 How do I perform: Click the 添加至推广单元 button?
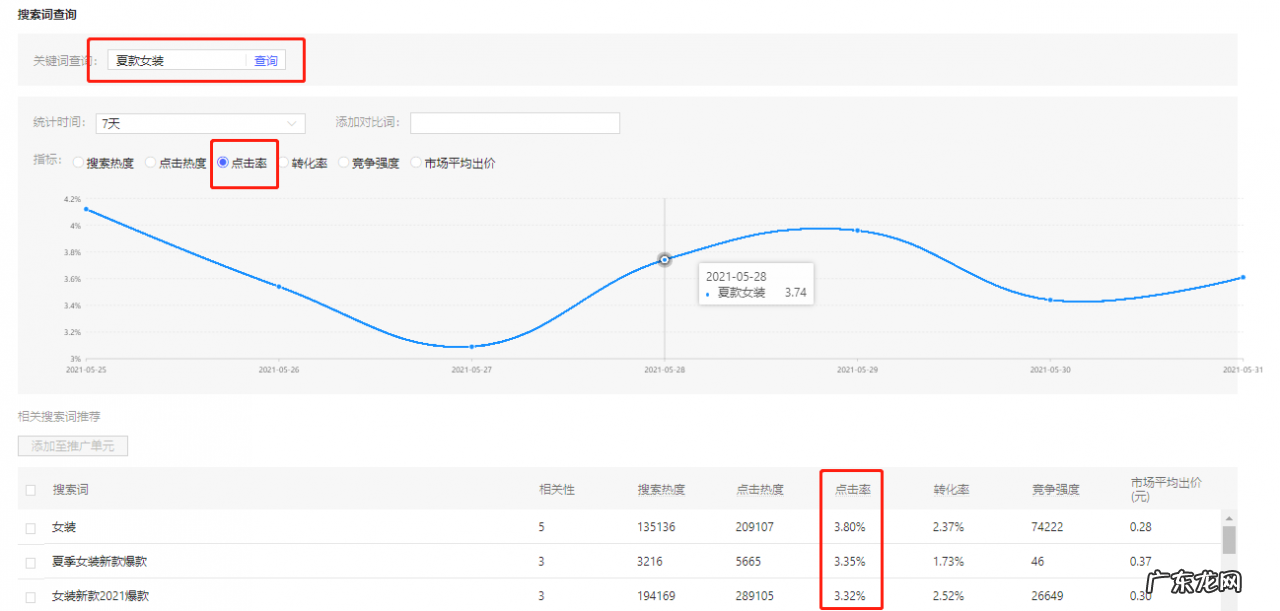pos(73,445)
